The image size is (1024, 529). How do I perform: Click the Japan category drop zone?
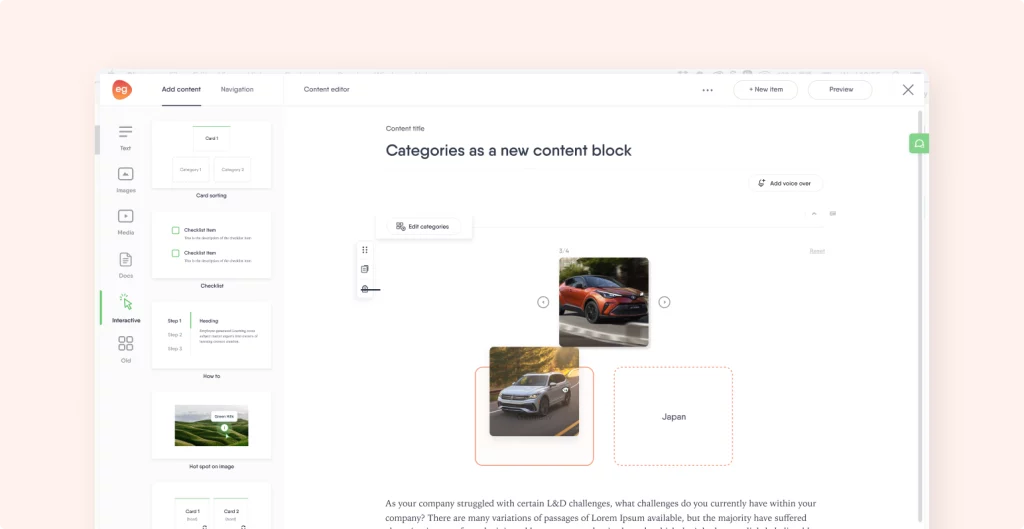point(673,416)
